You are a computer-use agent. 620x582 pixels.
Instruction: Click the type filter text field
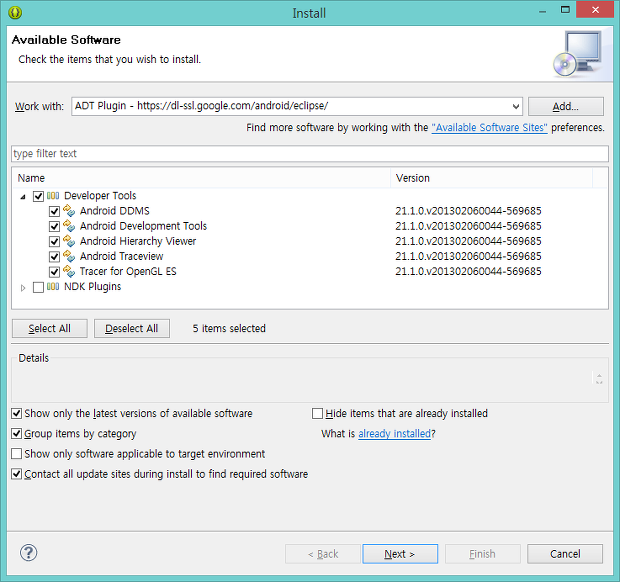[x=310, y=153]
